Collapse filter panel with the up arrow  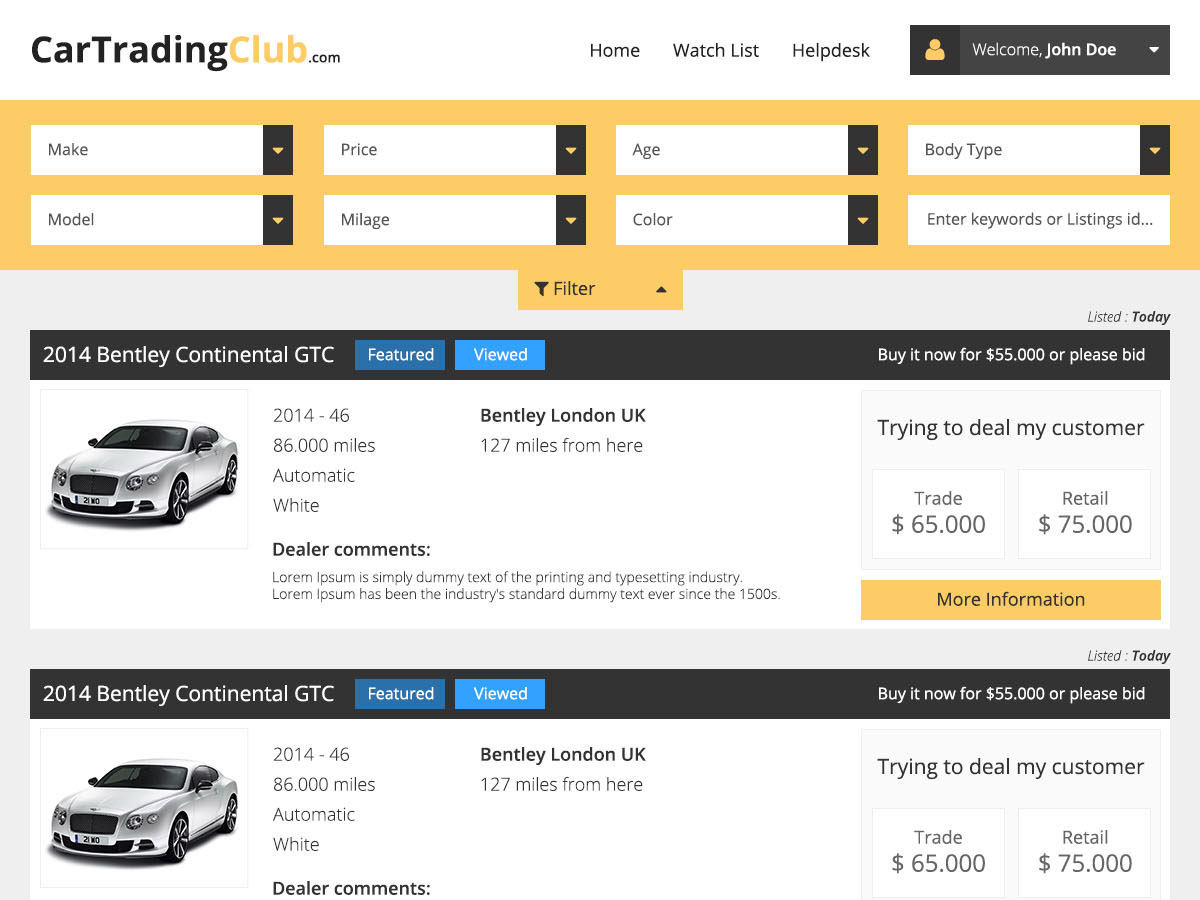(660, 289)
